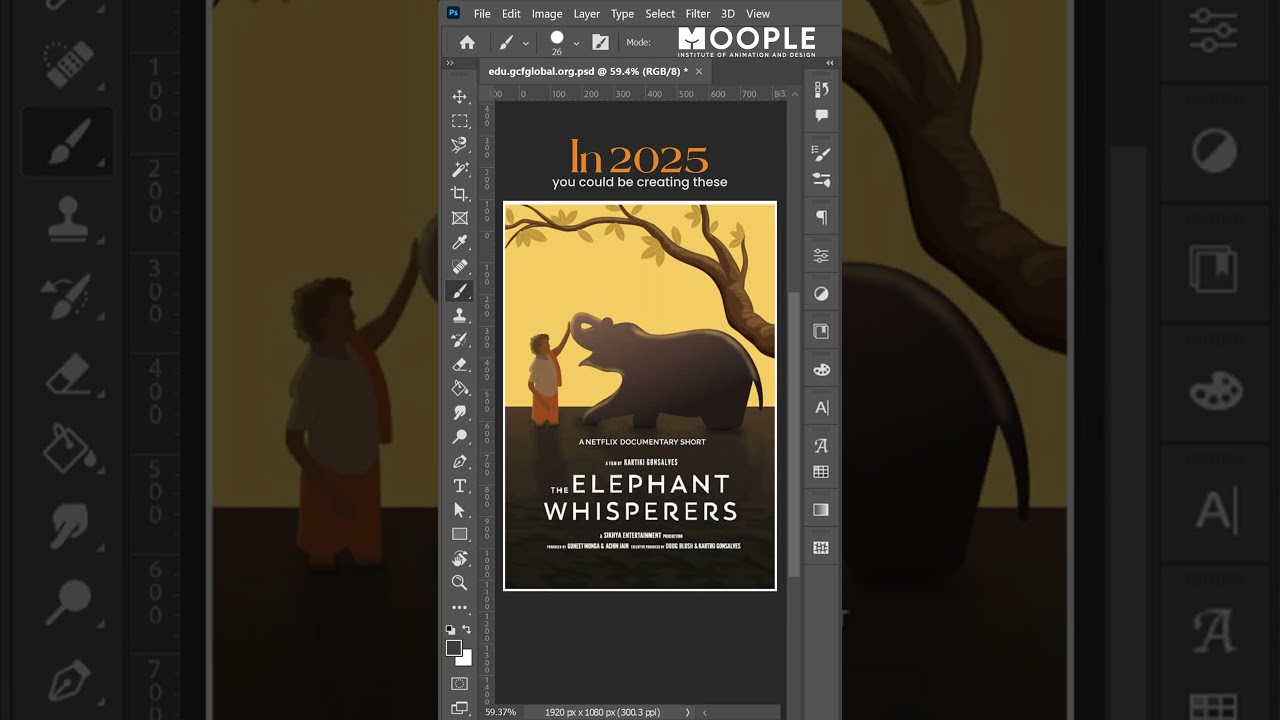Open the status bar info arrow
1280x720 pixels.
click(x=687, y=712)
